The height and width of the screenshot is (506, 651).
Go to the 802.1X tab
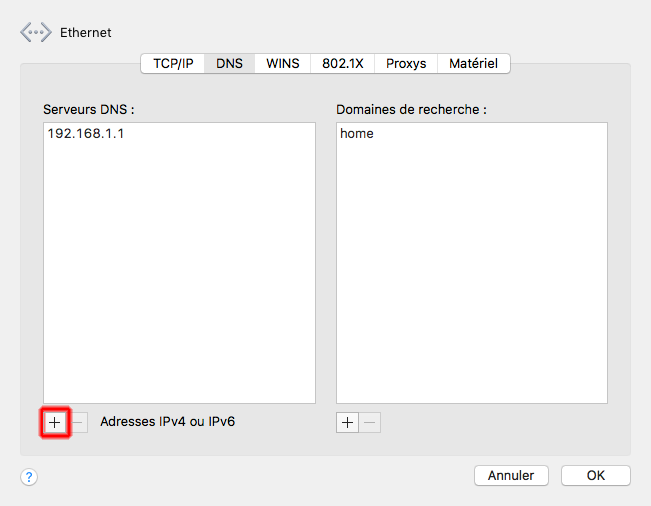coord(342,63)
